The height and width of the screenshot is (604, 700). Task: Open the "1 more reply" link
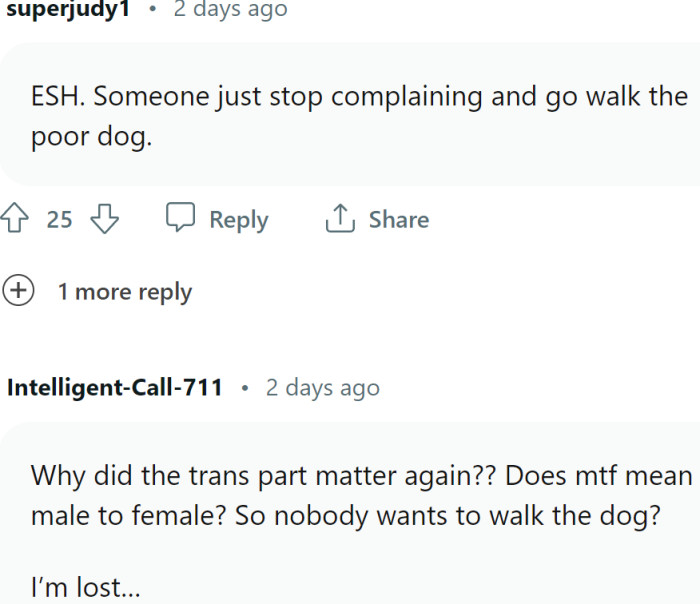point(124,292)
